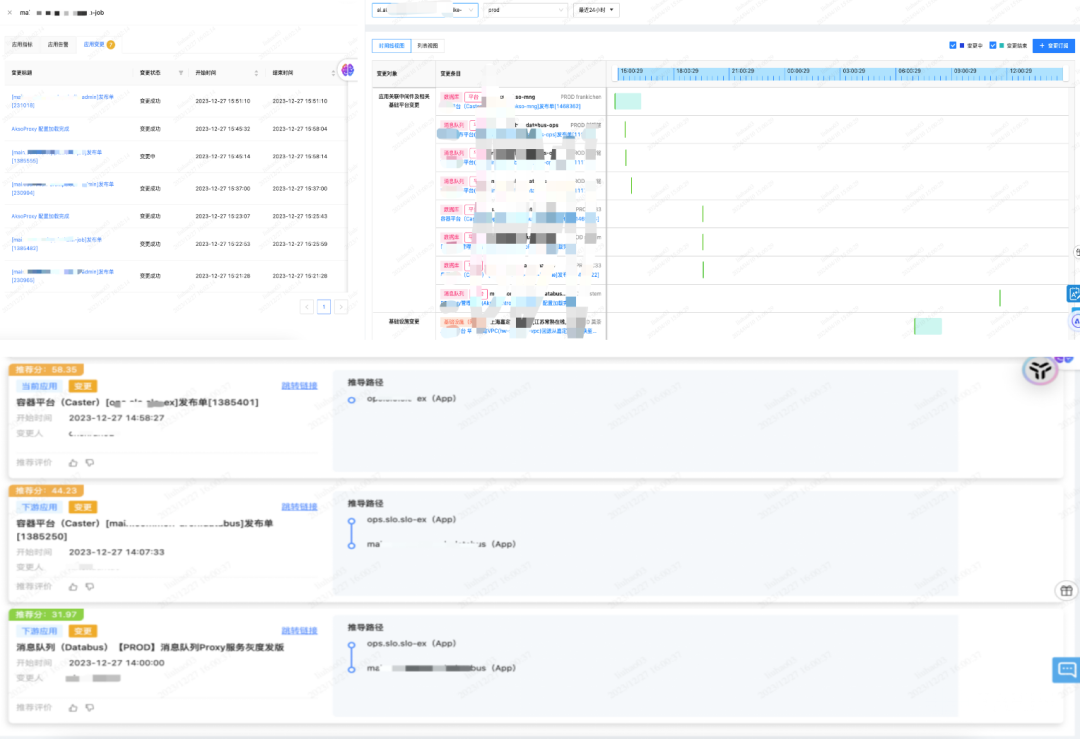The image size is (1080, 739).
Task: Open the purple brain assistant icon
Action: 348,70
